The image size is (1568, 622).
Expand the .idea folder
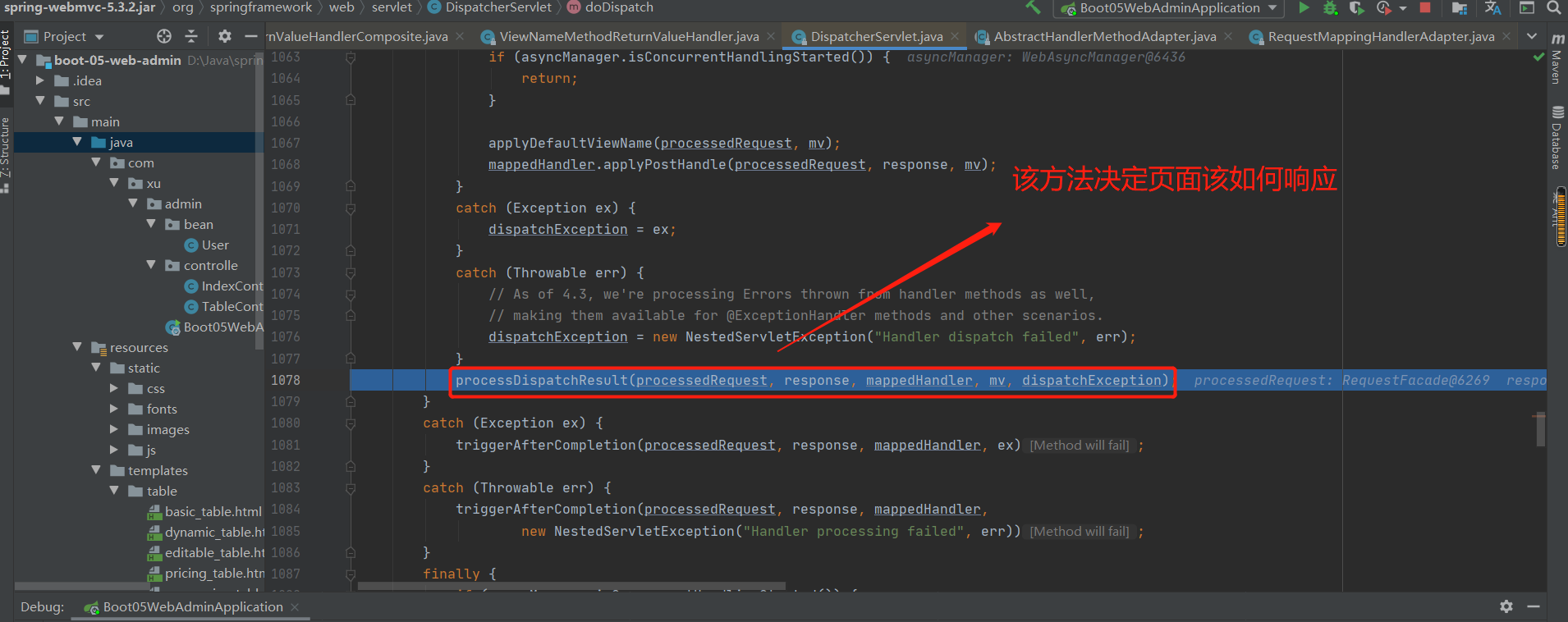39,80
